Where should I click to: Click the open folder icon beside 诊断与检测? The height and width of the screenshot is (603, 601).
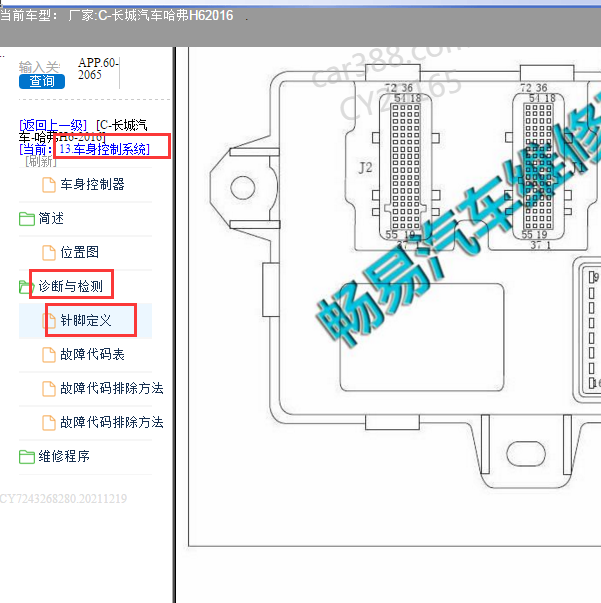[25, 287]
